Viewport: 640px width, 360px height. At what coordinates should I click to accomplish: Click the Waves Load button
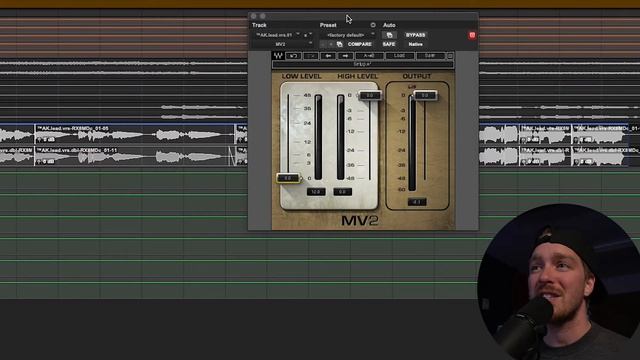pos(400,56)
